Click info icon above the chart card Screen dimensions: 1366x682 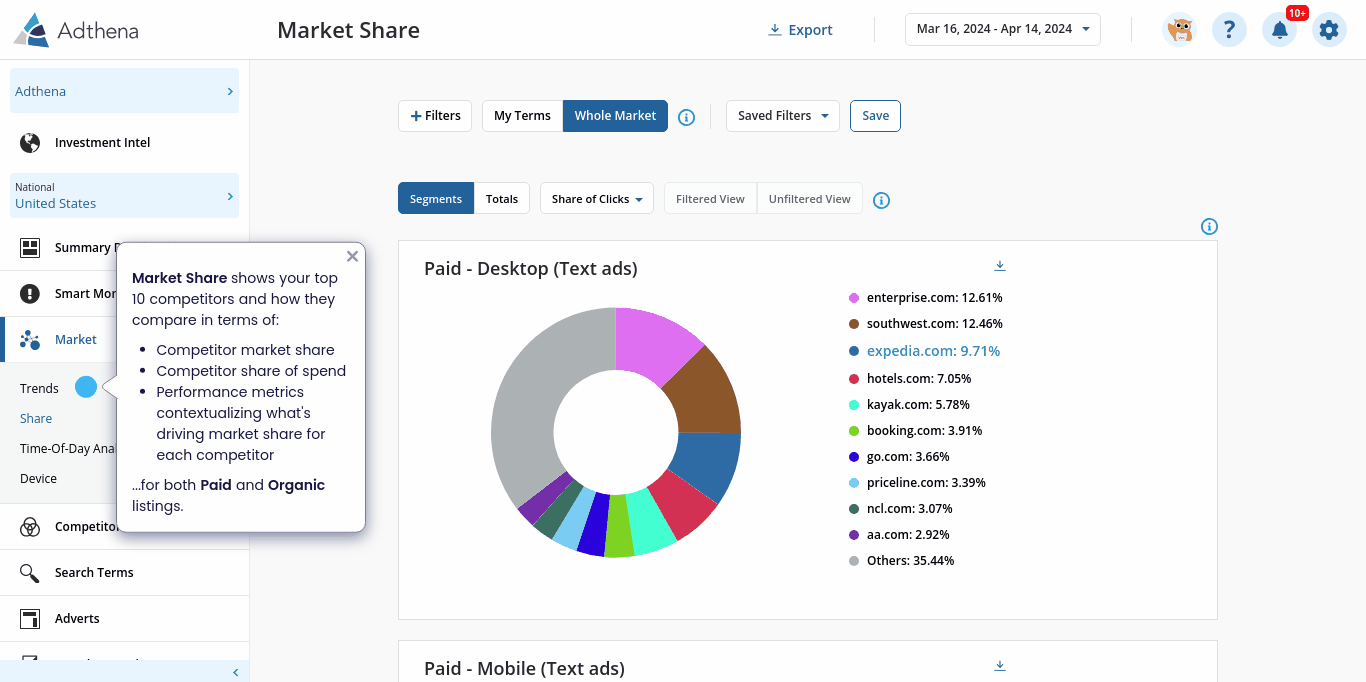[x=1209, y=227]
